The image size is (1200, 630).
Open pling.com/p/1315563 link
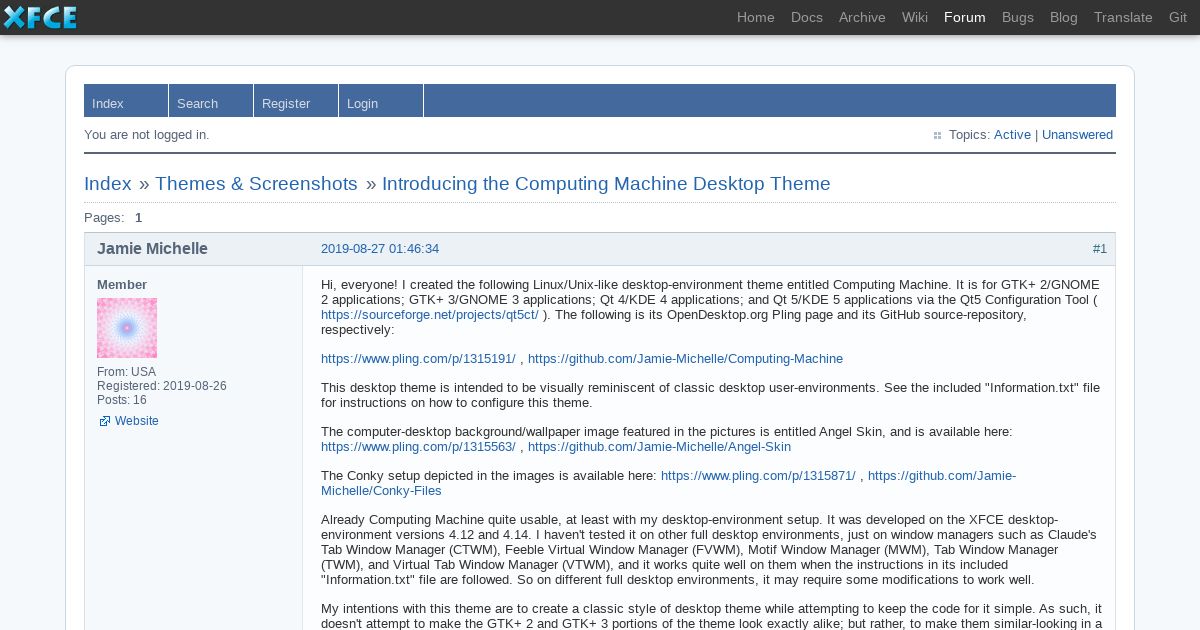(418, 447)
